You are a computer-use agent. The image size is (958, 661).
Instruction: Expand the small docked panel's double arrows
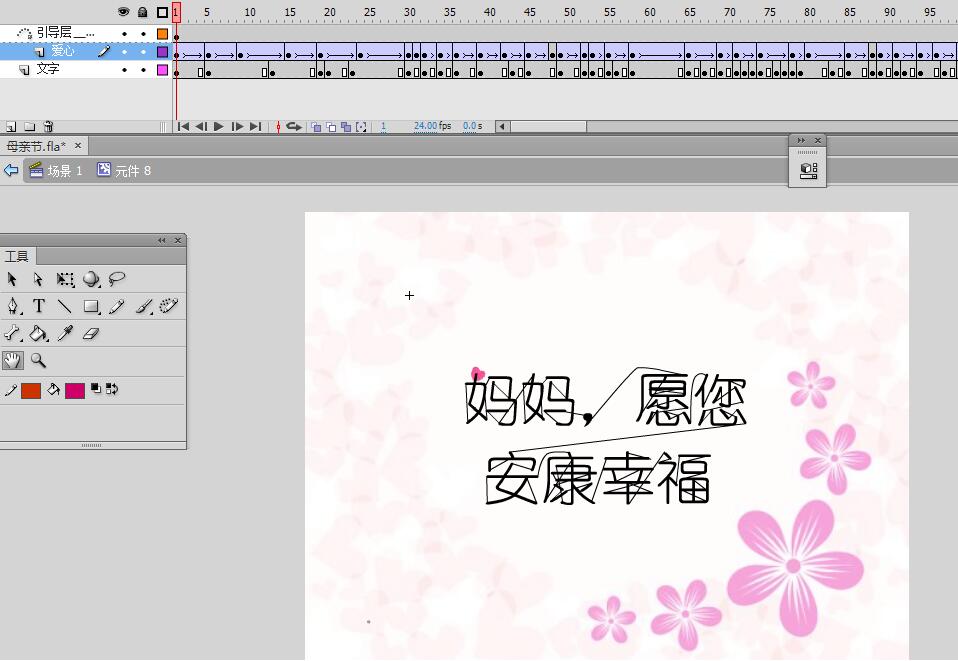[x=801, y=140]
